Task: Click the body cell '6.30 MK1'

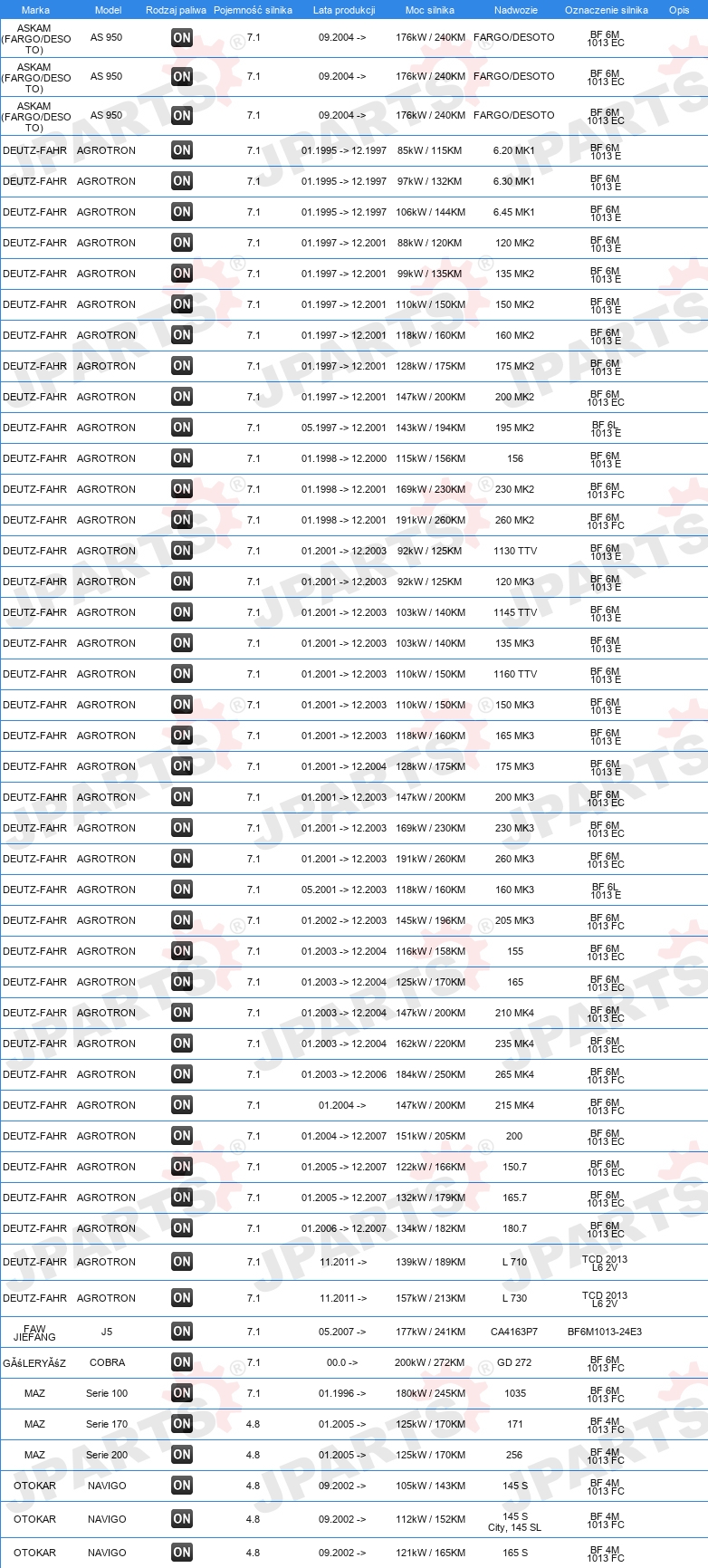Action: pos(514,181)
